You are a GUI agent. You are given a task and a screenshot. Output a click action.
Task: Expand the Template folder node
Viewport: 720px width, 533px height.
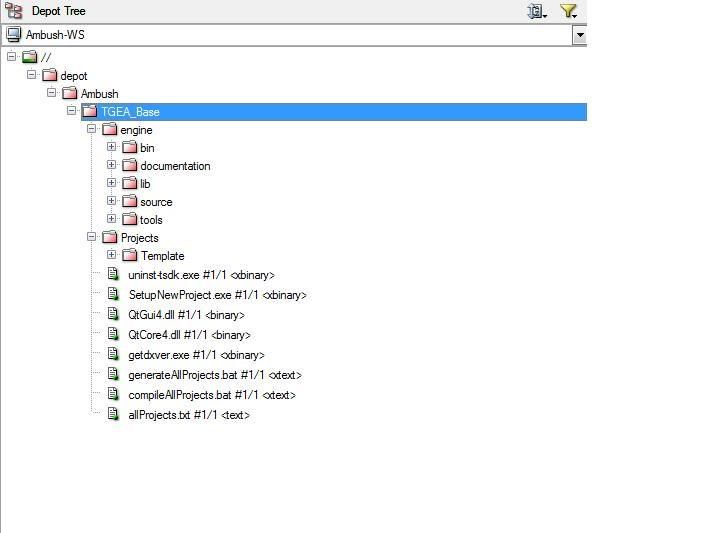tap(112, 255)
